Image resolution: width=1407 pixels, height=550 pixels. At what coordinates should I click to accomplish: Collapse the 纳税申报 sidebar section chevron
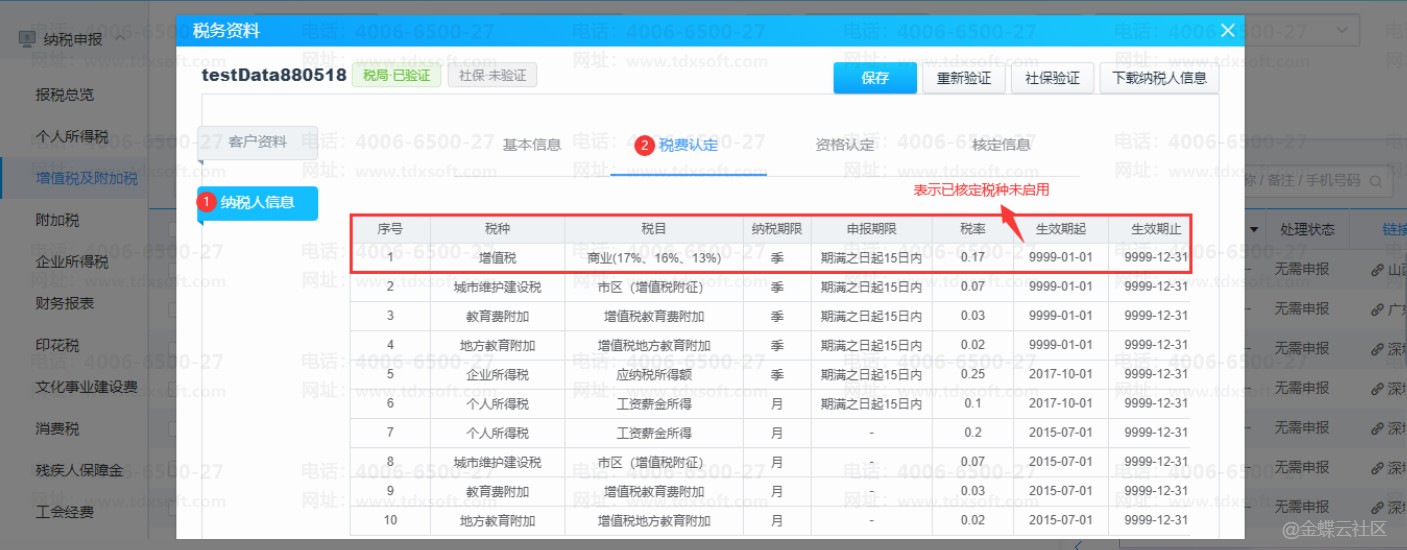click(x=119, y=39)
